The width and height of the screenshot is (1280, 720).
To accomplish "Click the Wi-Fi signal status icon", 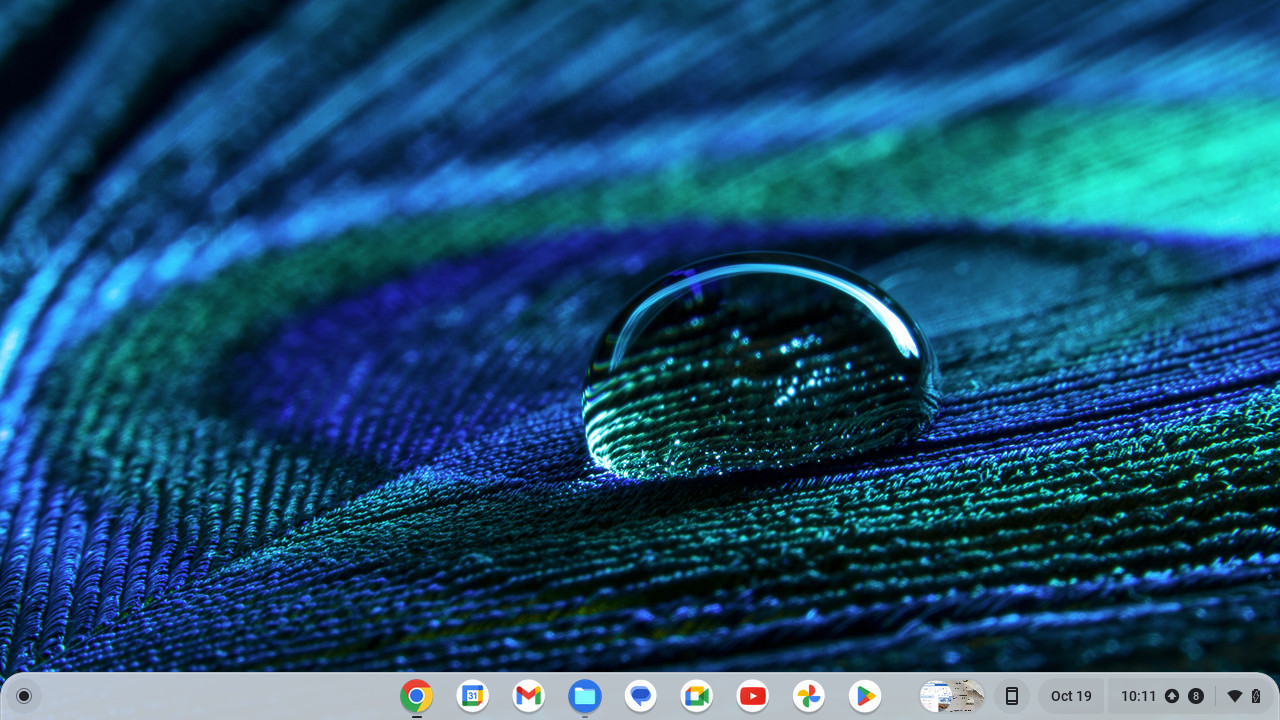I will click(x=1235, y=696).
